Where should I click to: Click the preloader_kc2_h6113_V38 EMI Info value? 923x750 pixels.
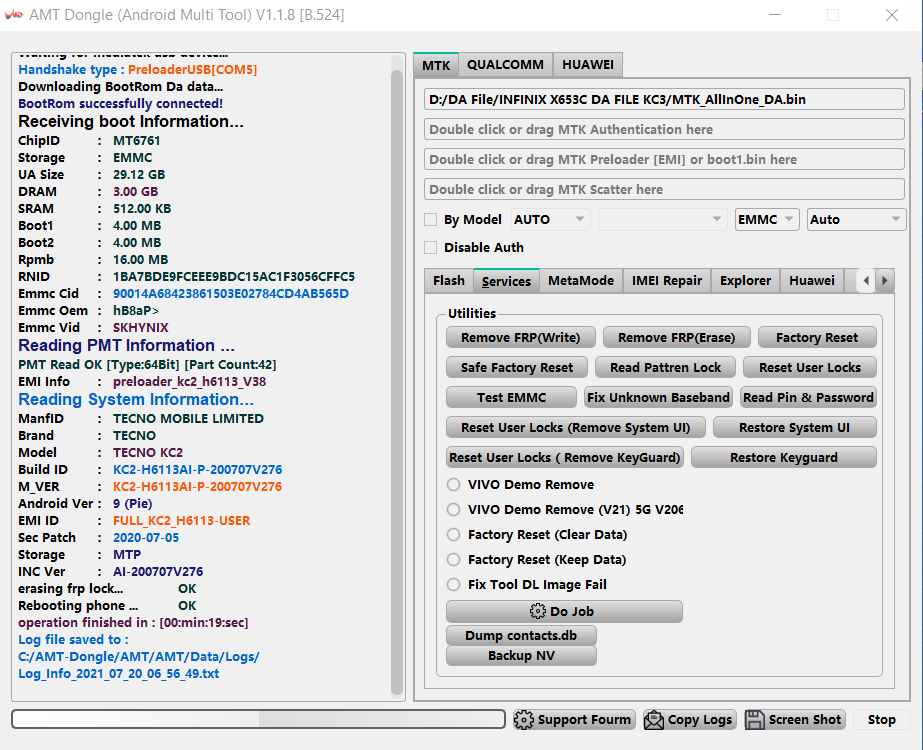(190, 381)
